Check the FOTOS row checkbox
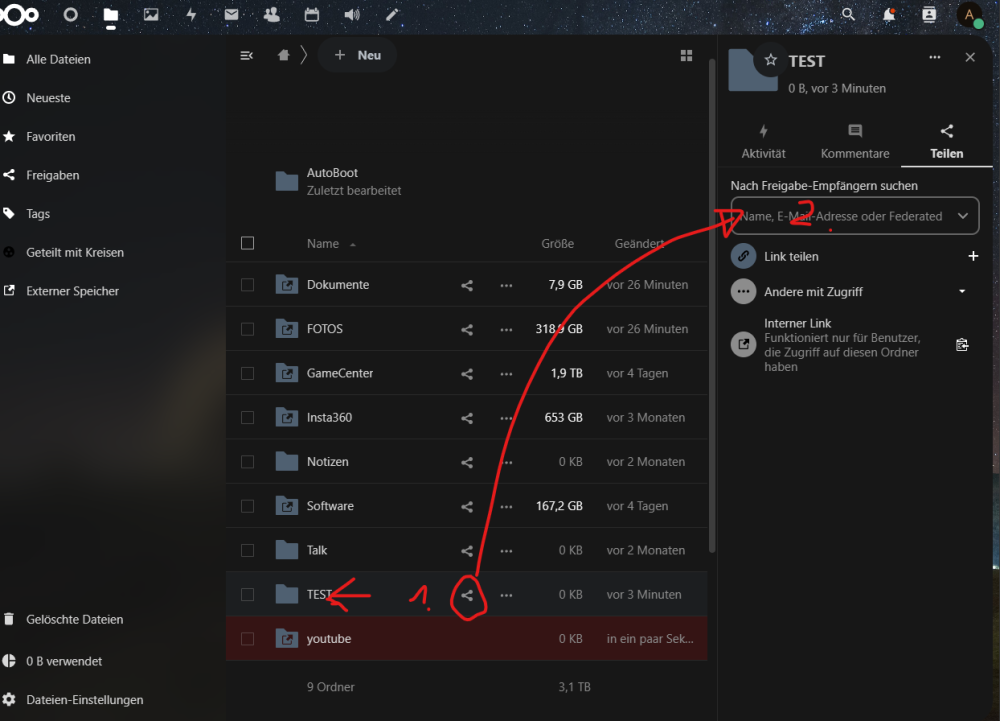The image size is (1000, 721). pyautogui.click(x=247, y=329)
